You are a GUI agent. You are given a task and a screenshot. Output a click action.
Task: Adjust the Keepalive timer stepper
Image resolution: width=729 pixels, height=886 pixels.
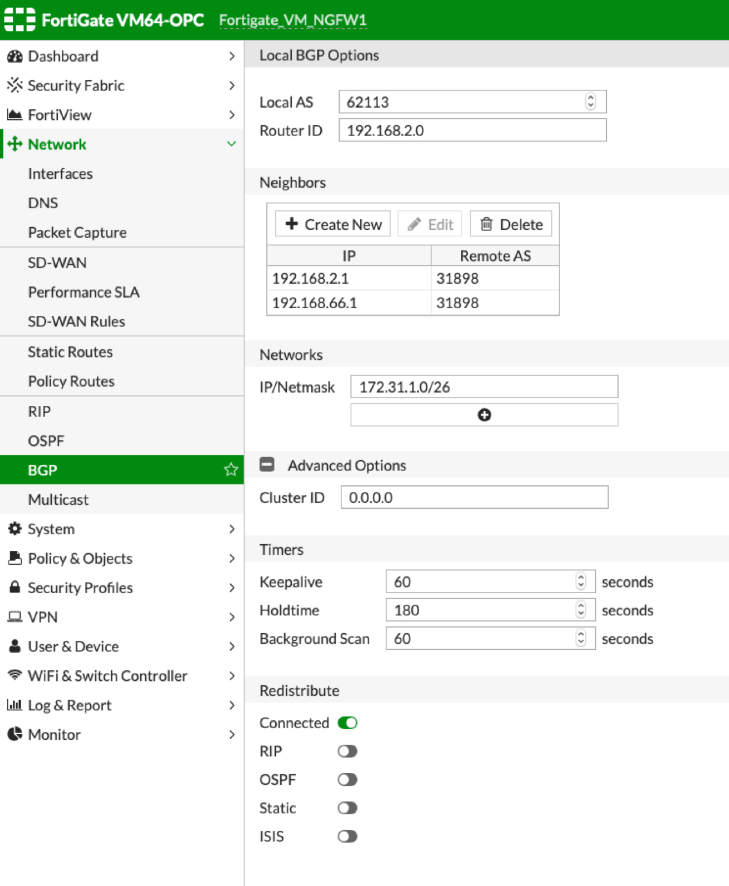tap(580, 582)
